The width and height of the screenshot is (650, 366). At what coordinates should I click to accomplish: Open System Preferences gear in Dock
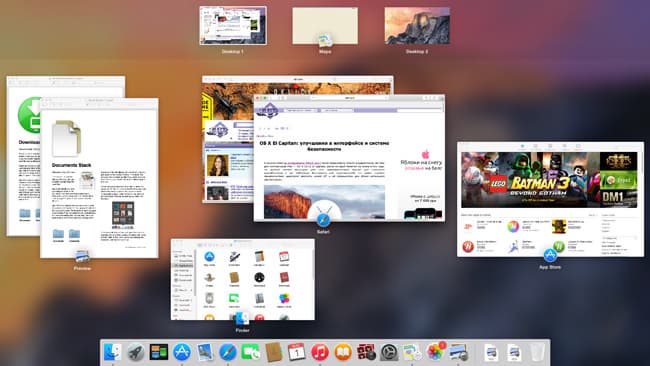pyautogui.click(x=389, y=352)
